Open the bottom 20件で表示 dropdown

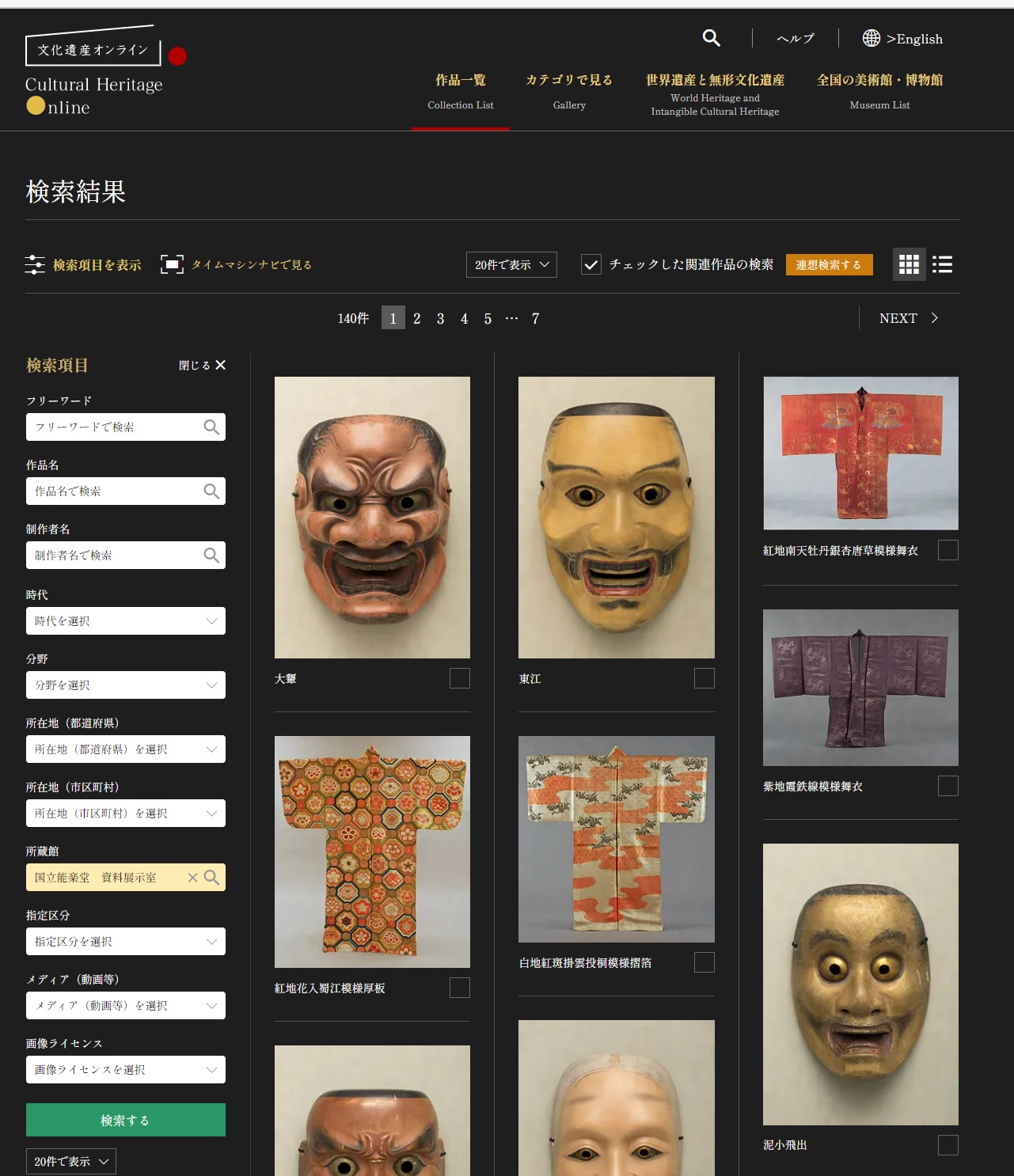(x=71, y=1162)
